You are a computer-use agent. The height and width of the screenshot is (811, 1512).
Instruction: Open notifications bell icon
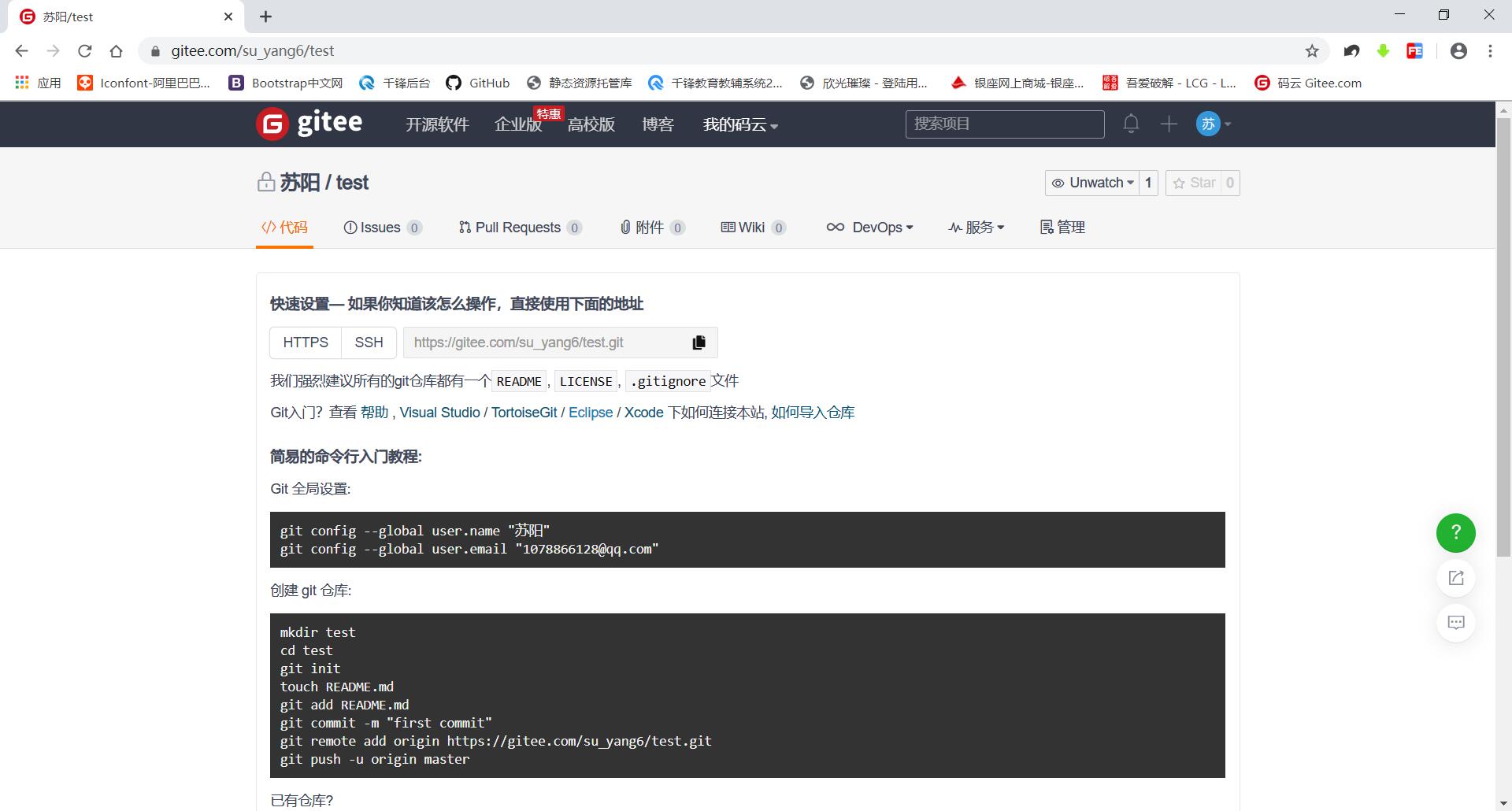coord(1131,124)
